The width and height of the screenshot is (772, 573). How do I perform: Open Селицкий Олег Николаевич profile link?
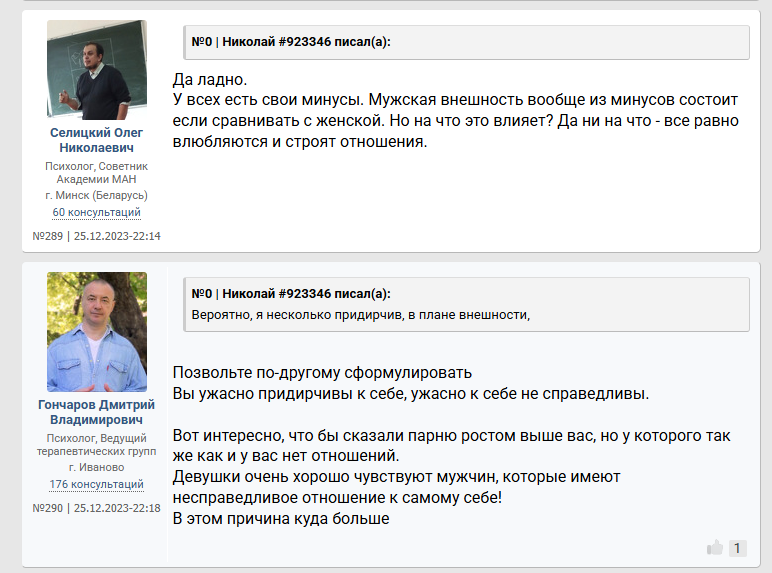pos(96,140)
